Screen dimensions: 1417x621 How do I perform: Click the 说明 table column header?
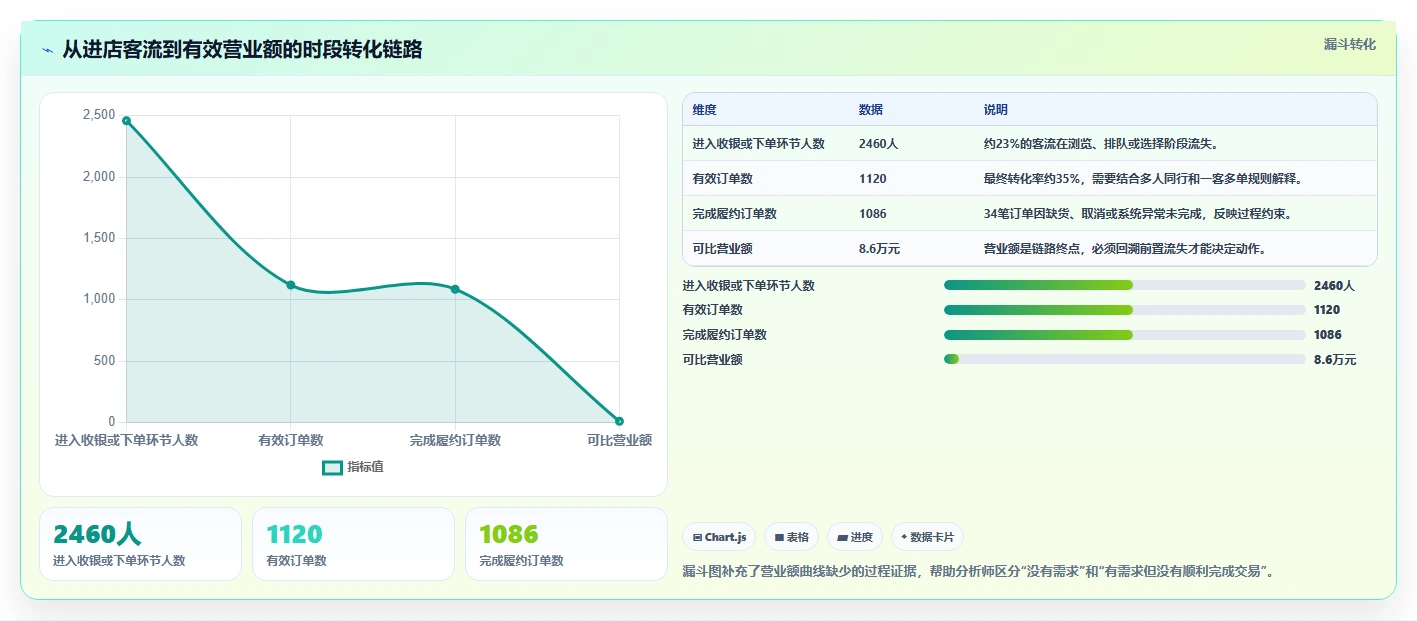pyautogui.click(x=996, y=110)
